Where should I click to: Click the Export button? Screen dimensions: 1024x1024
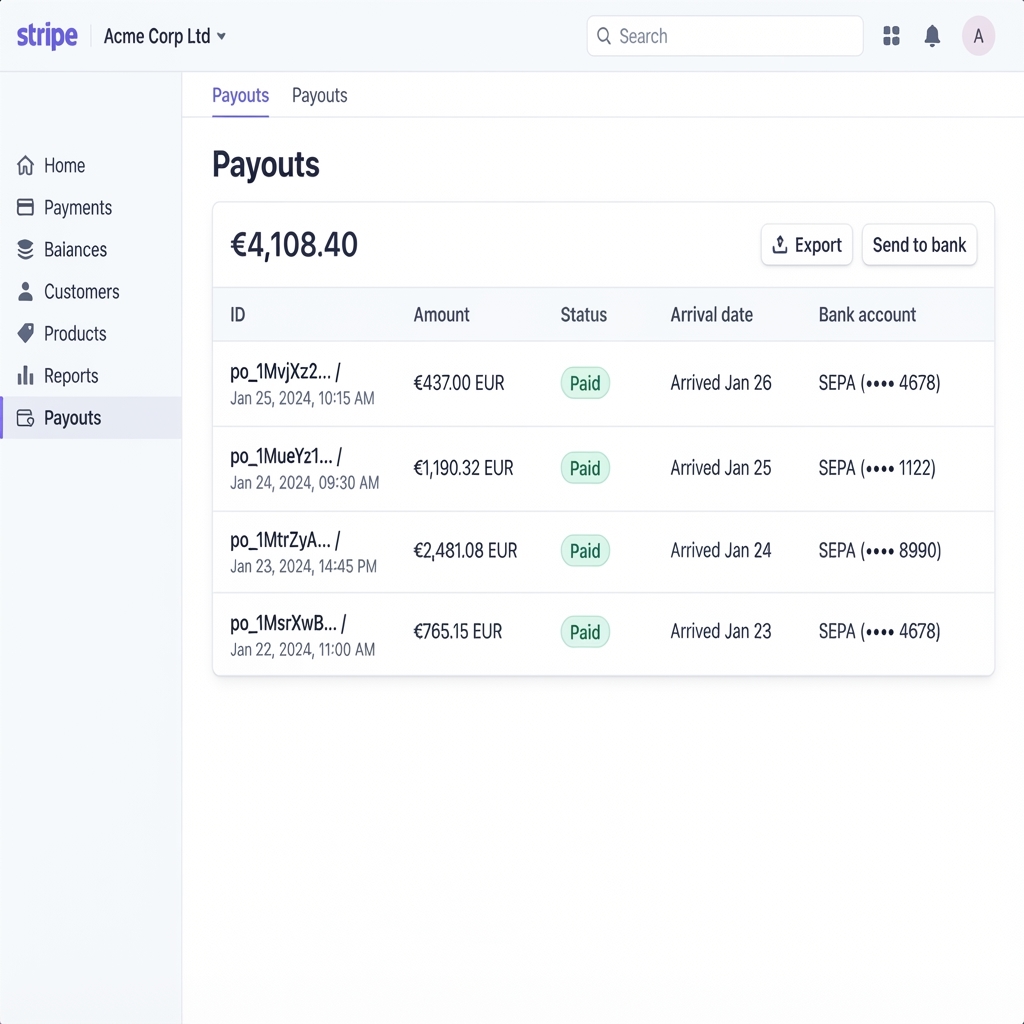coord(807,245)
